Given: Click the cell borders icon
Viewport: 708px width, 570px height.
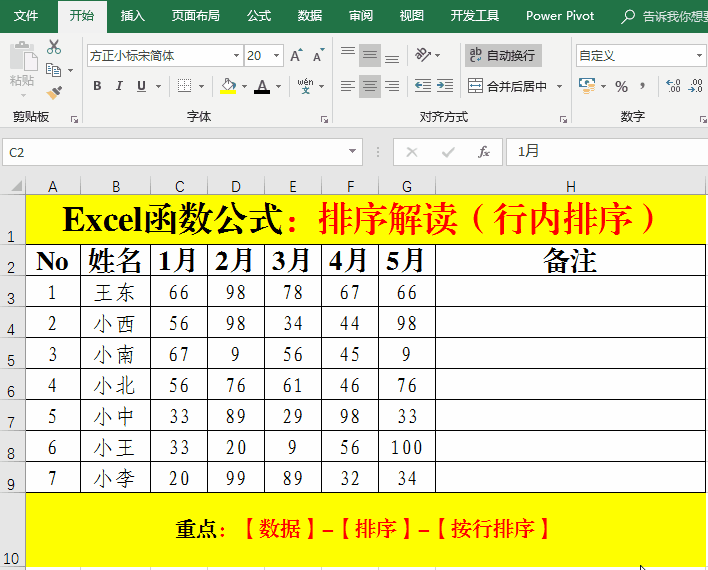Looking at the screenshot, I should click(x=184, y=86).
